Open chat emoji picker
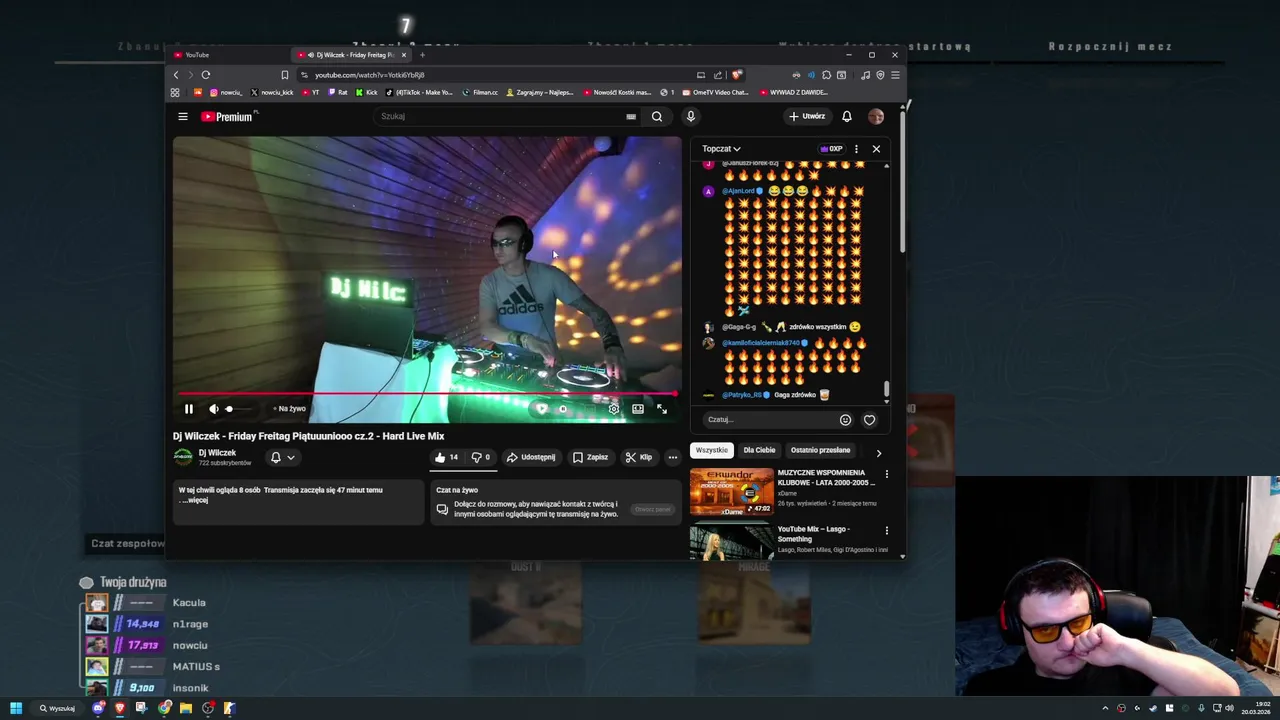Image resolution: width=1280 pixels, height=720 pixels. pyautogui.click(x=845, y=420)
